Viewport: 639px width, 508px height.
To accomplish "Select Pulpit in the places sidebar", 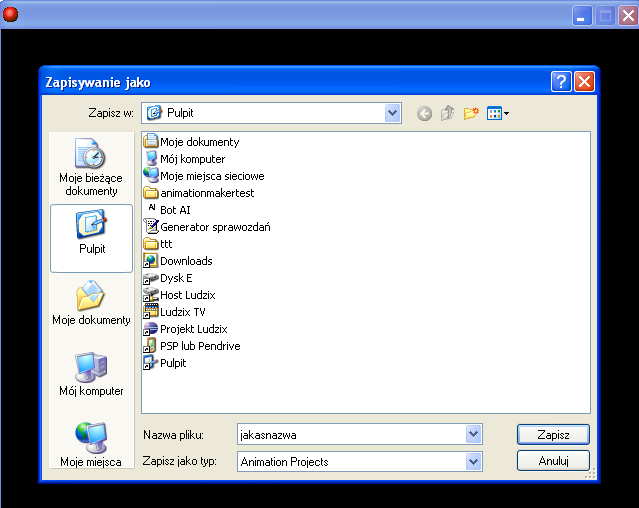I will click(91, 236).
